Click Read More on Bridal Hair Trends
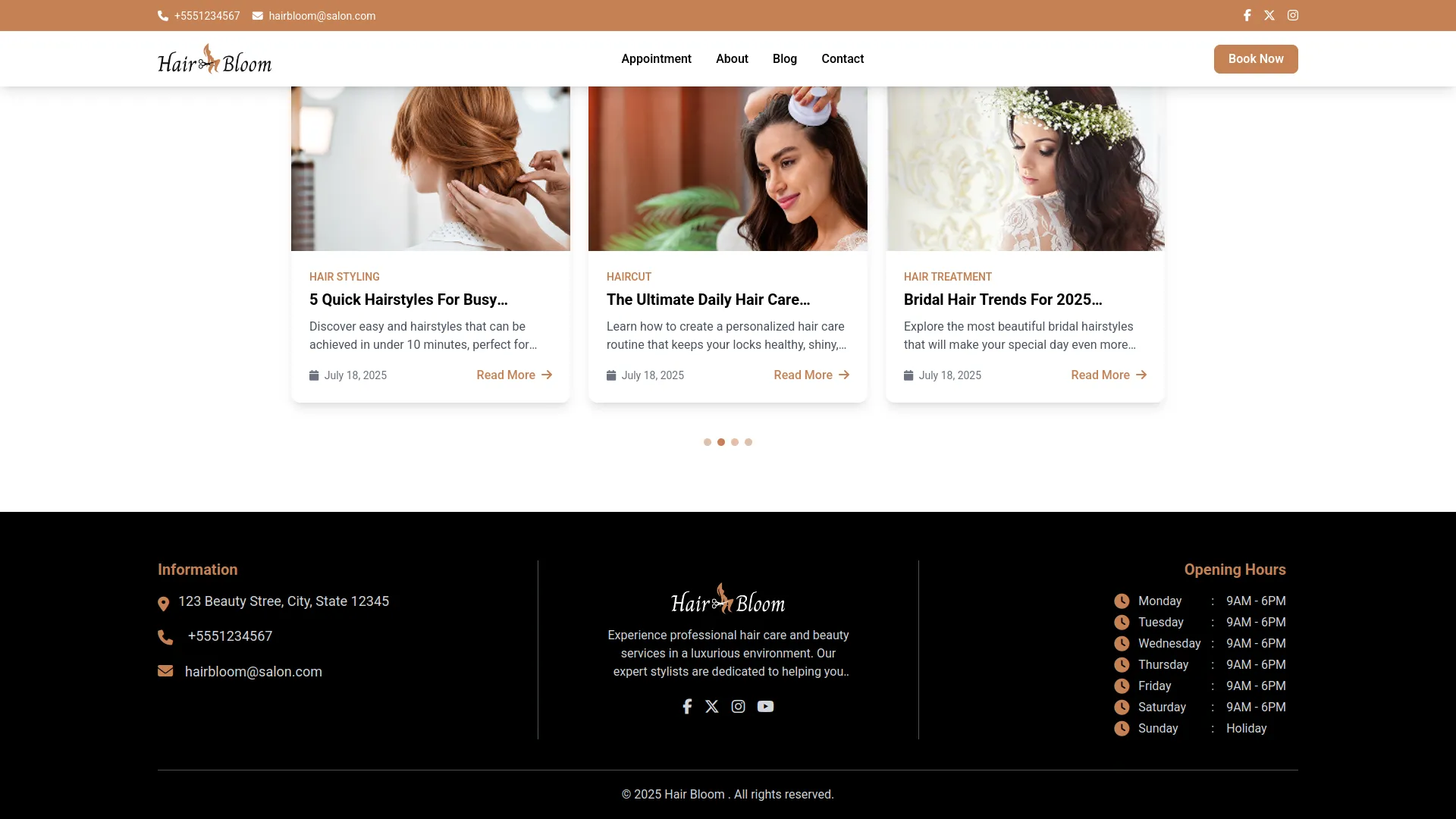The width and height of the screenshot is (1456, 819). (1108, 375)
